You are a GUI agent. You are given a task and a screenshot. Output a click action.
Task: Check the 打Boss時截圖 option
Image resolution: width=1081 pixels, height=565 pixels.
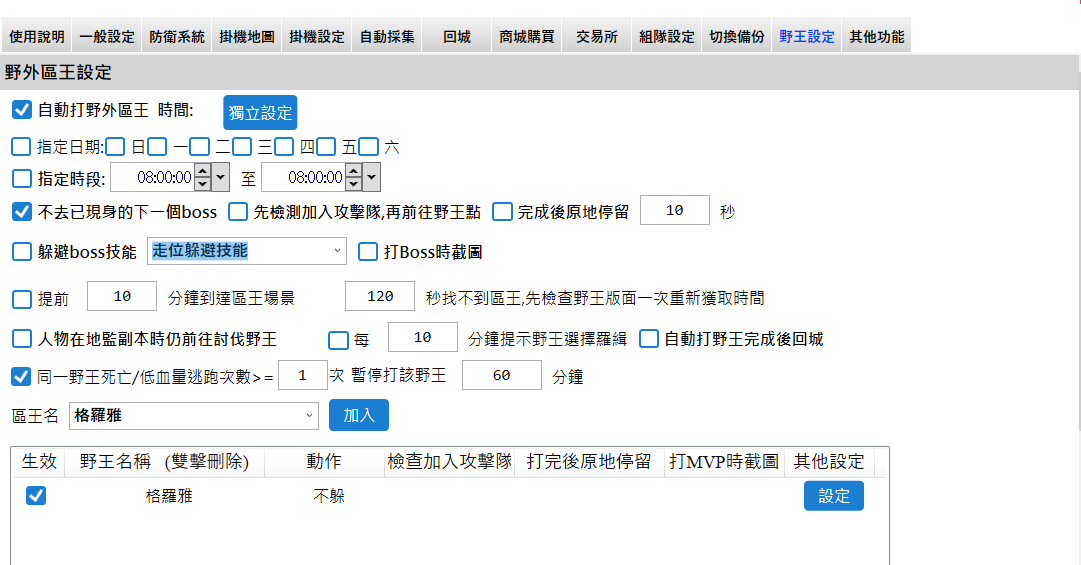point(368,251)
